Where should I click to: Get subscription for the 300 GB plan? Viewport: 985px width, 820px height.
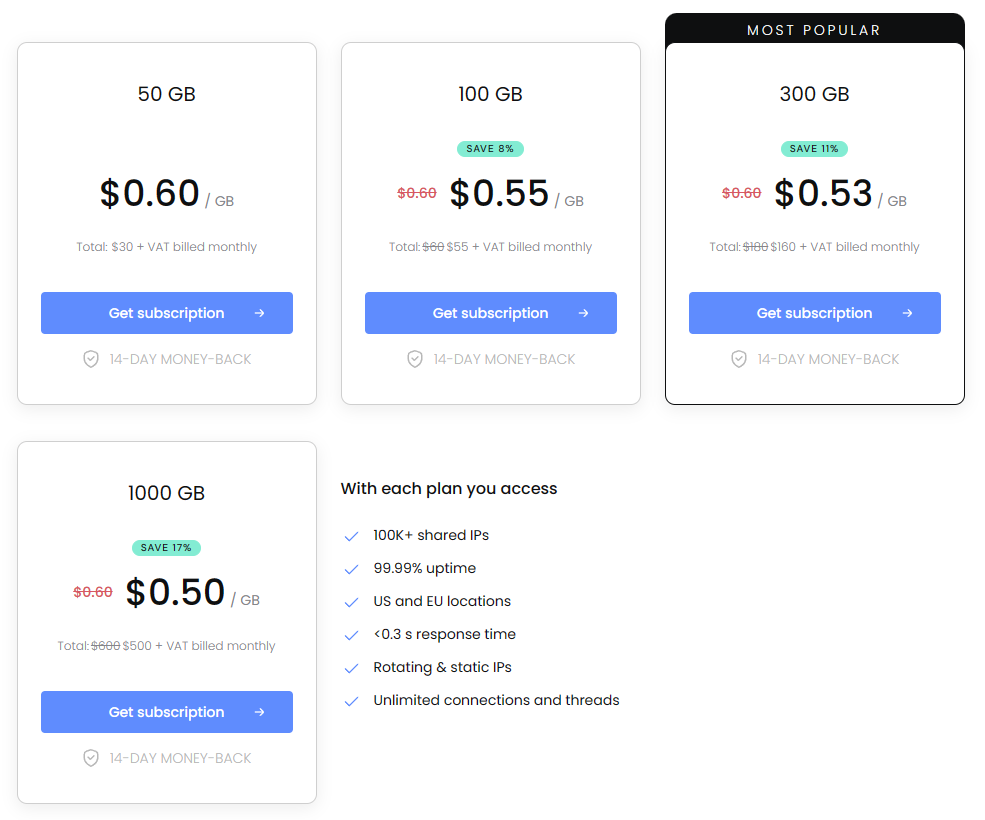[x=814, y=313]
